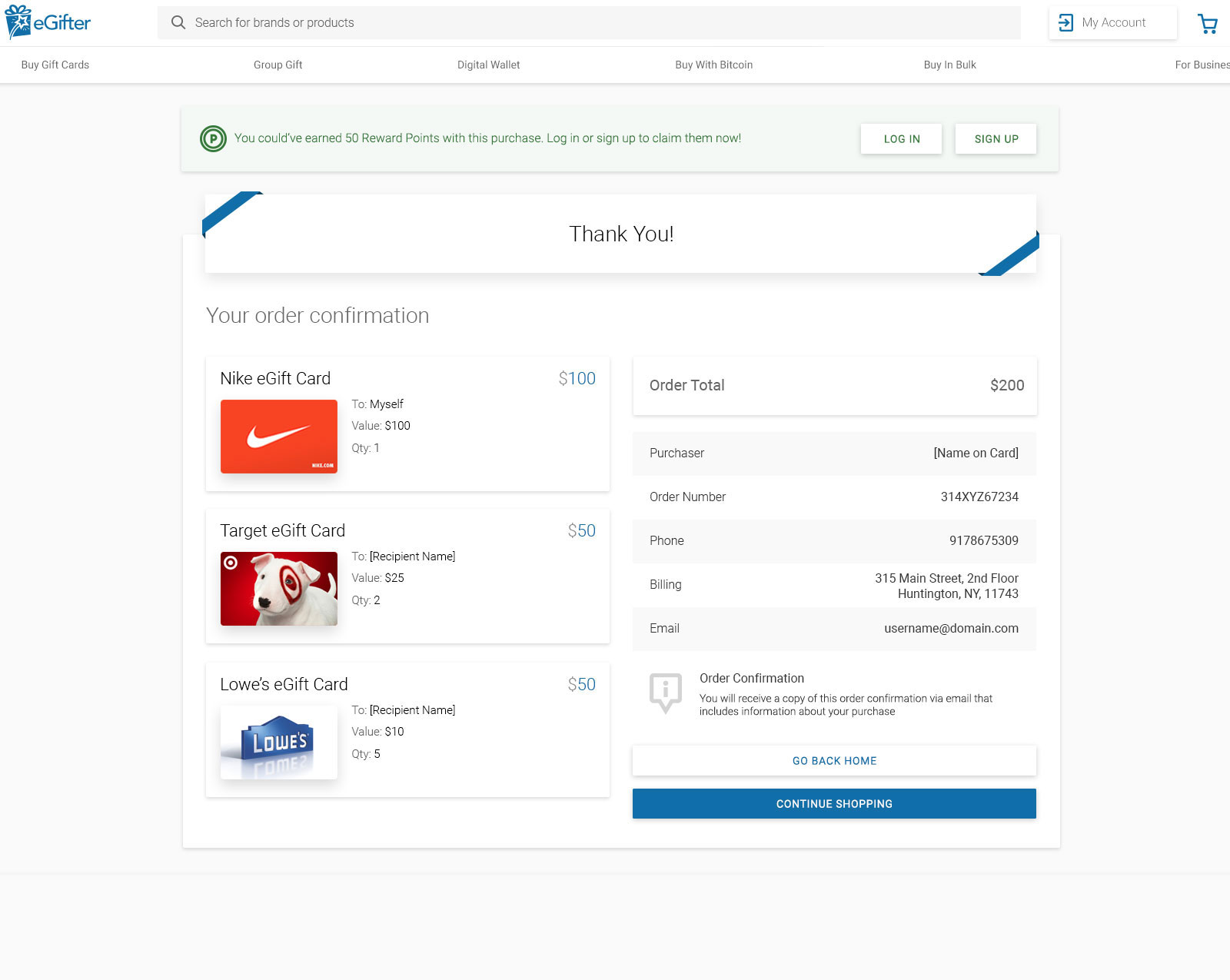Focus the brand search field
Screen dimensions: 1230x980
coord(589,23)
